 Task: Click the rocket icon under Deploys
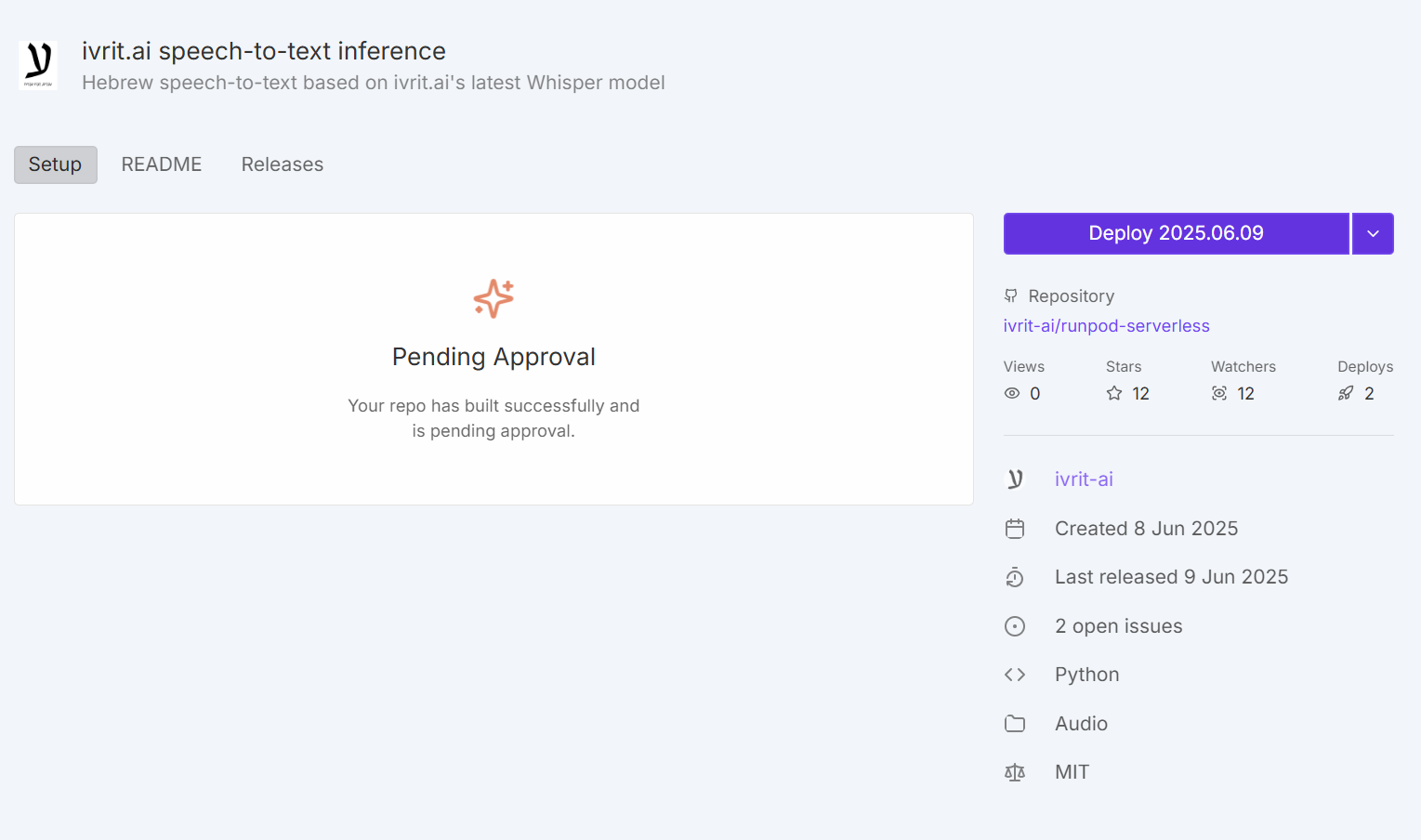click(x=1346, y=394)
